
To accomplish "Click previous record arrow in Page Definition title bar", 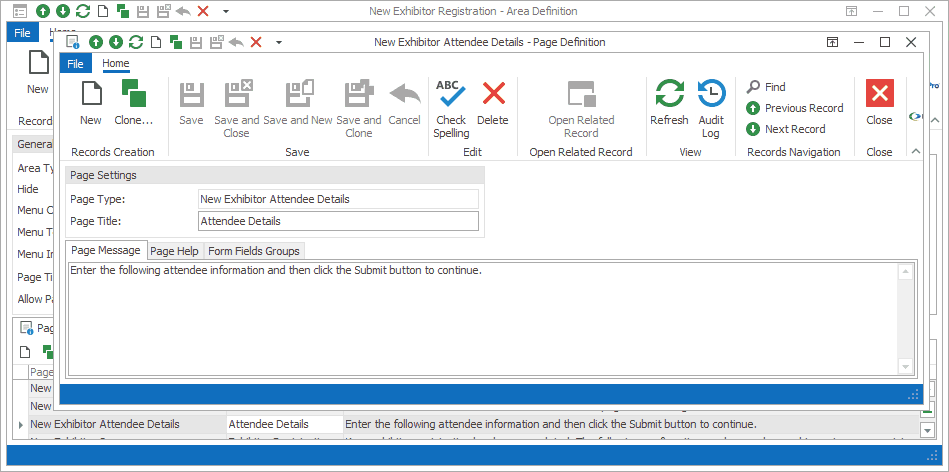I will [x=96, y=42].
